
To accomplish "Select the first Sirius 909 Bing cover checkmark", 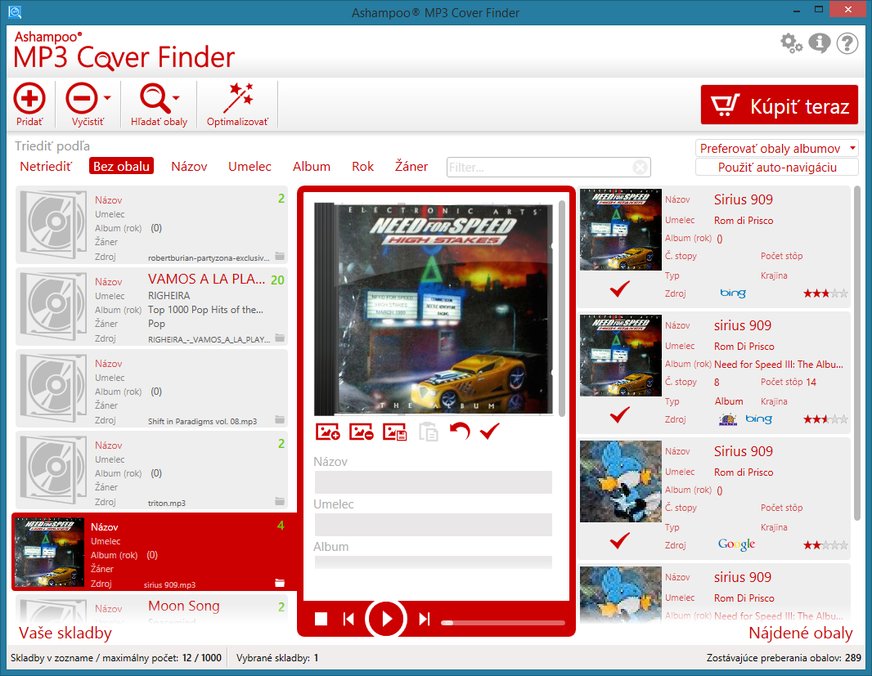I will pos(620,289).
